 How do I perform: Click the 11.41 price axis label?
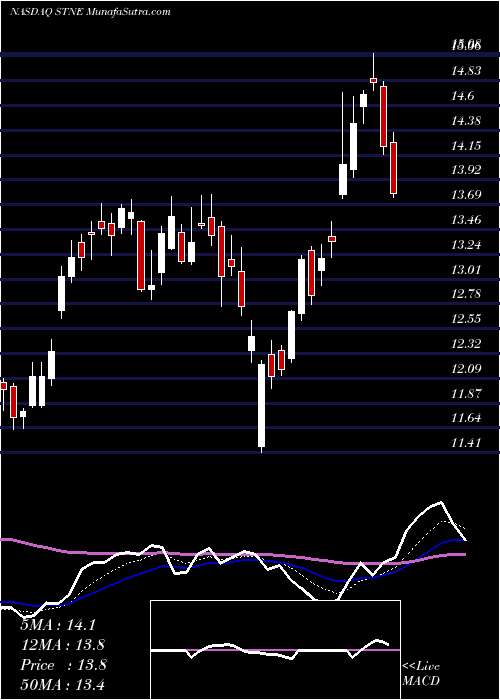(466, 443)
